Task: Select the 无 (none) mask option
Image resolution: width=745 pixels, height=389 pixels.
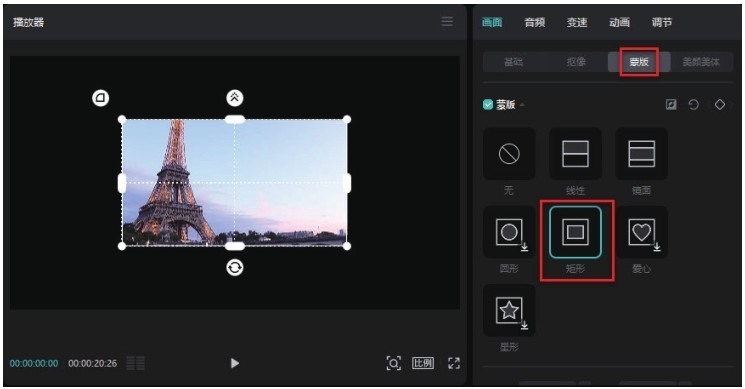Action: tap(509, 153)
